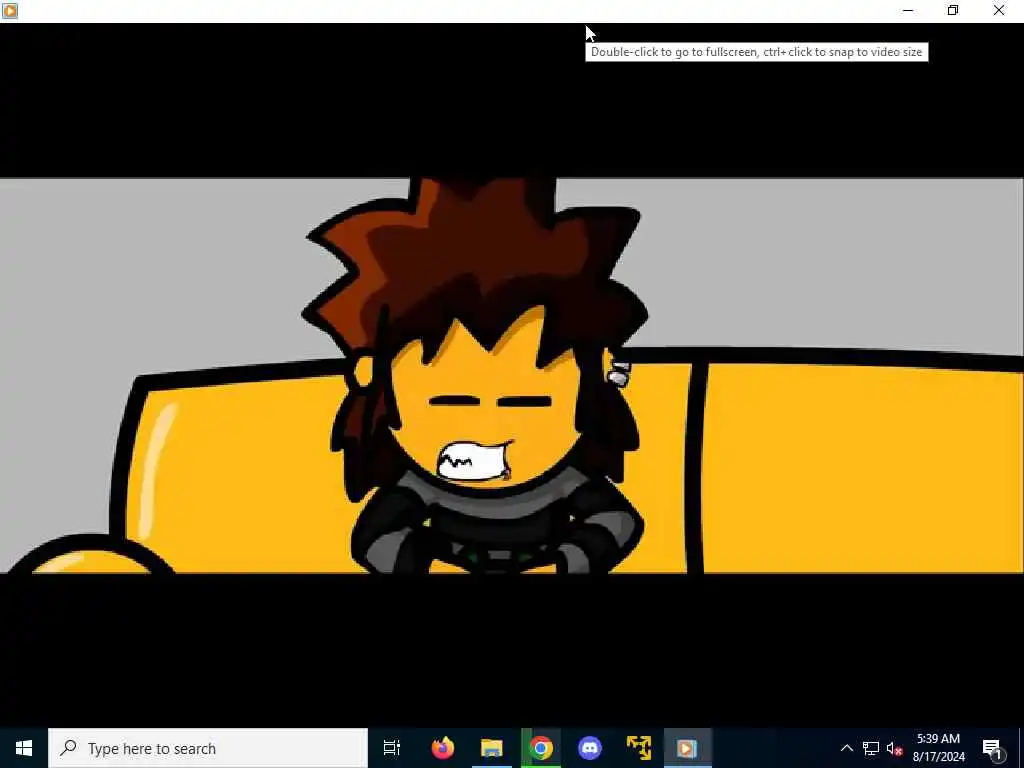This screenshot has width=1024, height=768.
Task: Click the 'Type here to search' box
Action: [208, 748]
